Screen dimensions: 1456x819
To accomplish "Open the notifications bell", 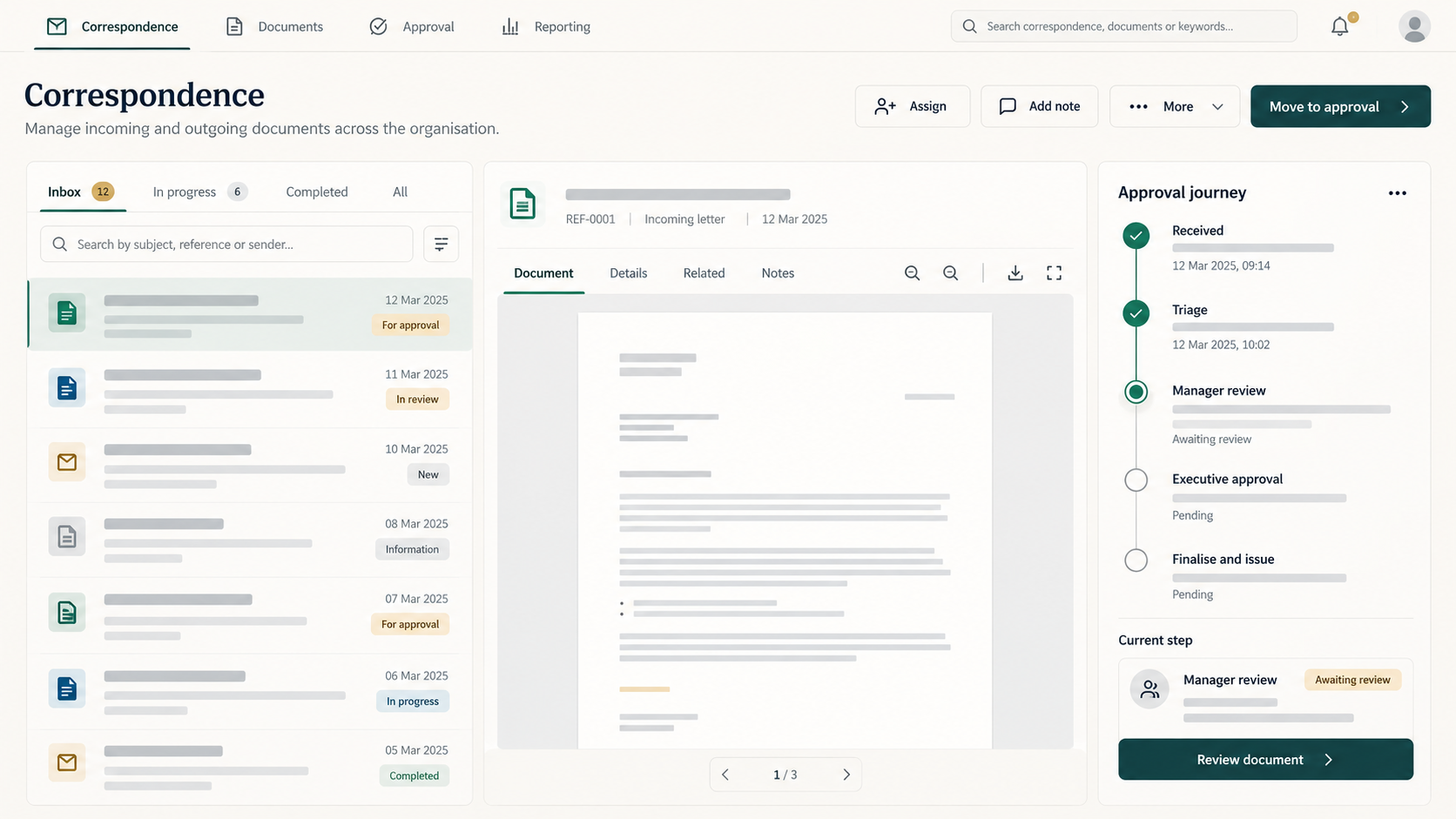I will 1339,26.
